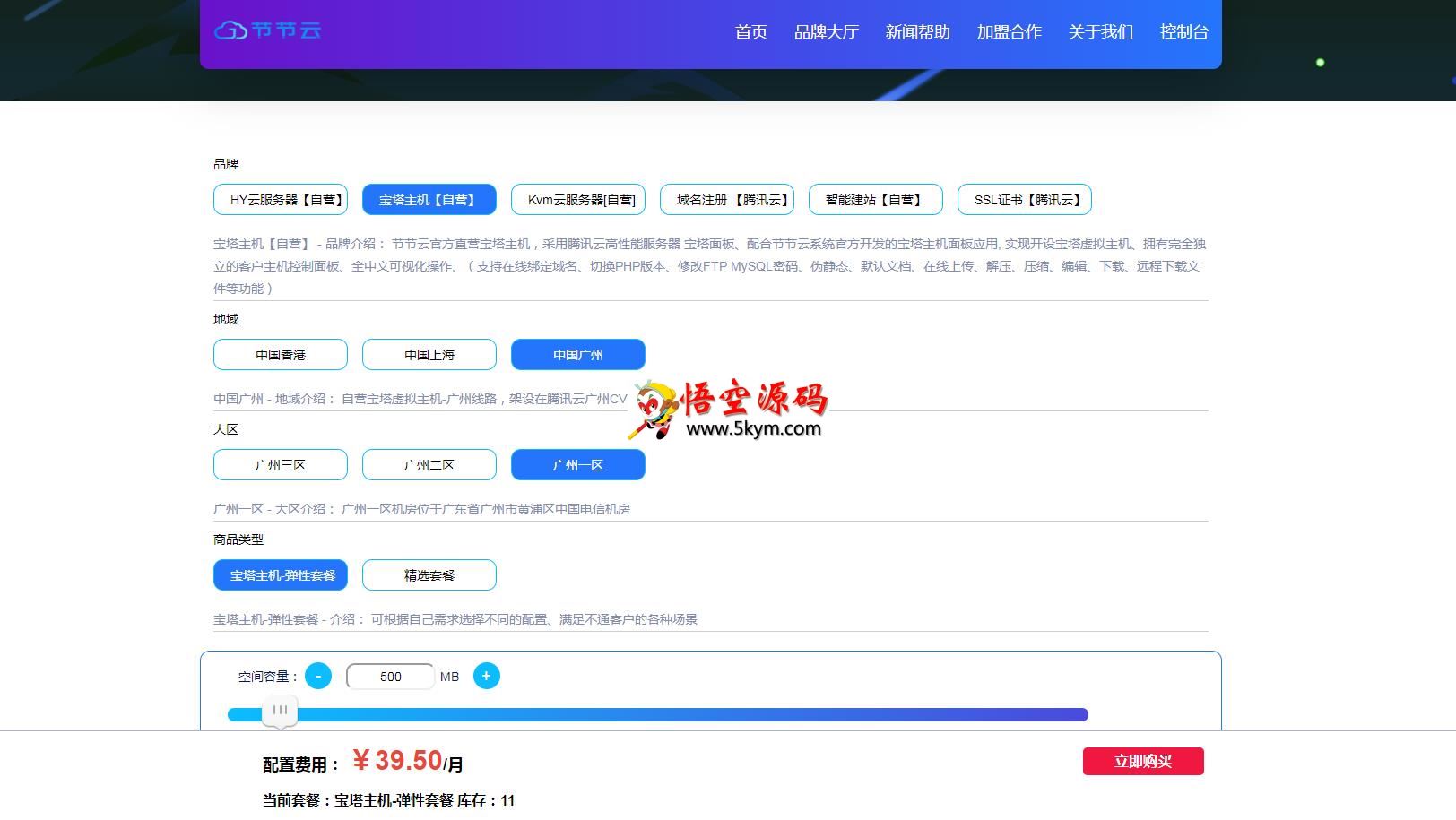1456x820 pixels.
Task: Click the ￥39.50 price text
Action: [397, 761]
